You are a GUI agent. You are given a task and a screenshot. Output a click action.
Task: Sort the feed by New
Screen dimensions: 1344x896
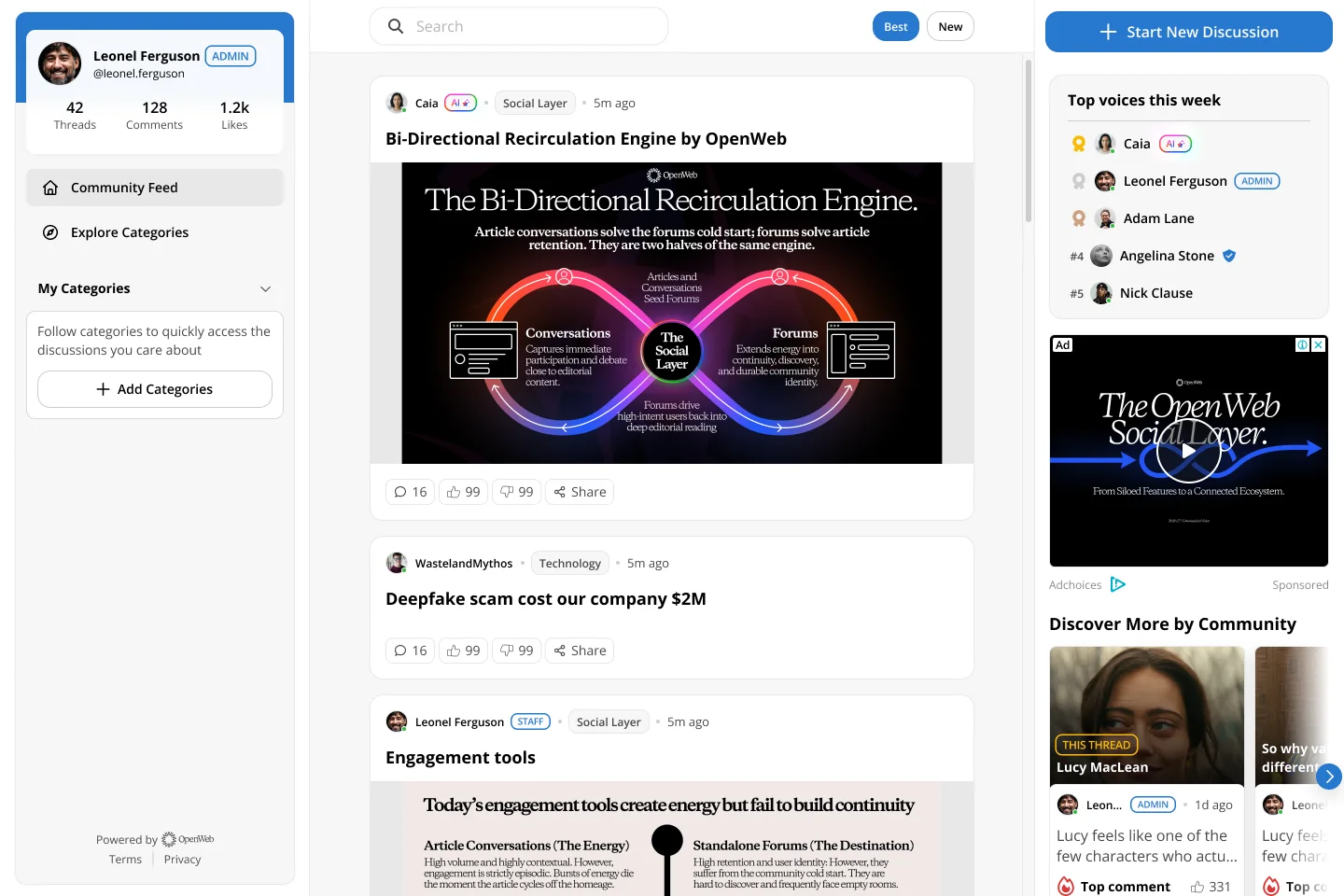coord(950,26)
